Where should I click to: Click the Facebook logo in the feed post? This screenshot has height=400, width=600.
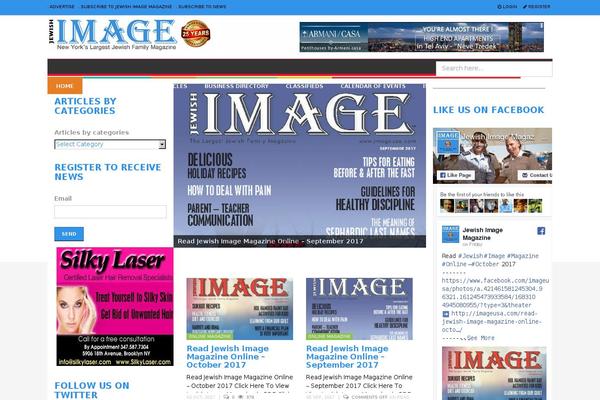pos(541,231)
